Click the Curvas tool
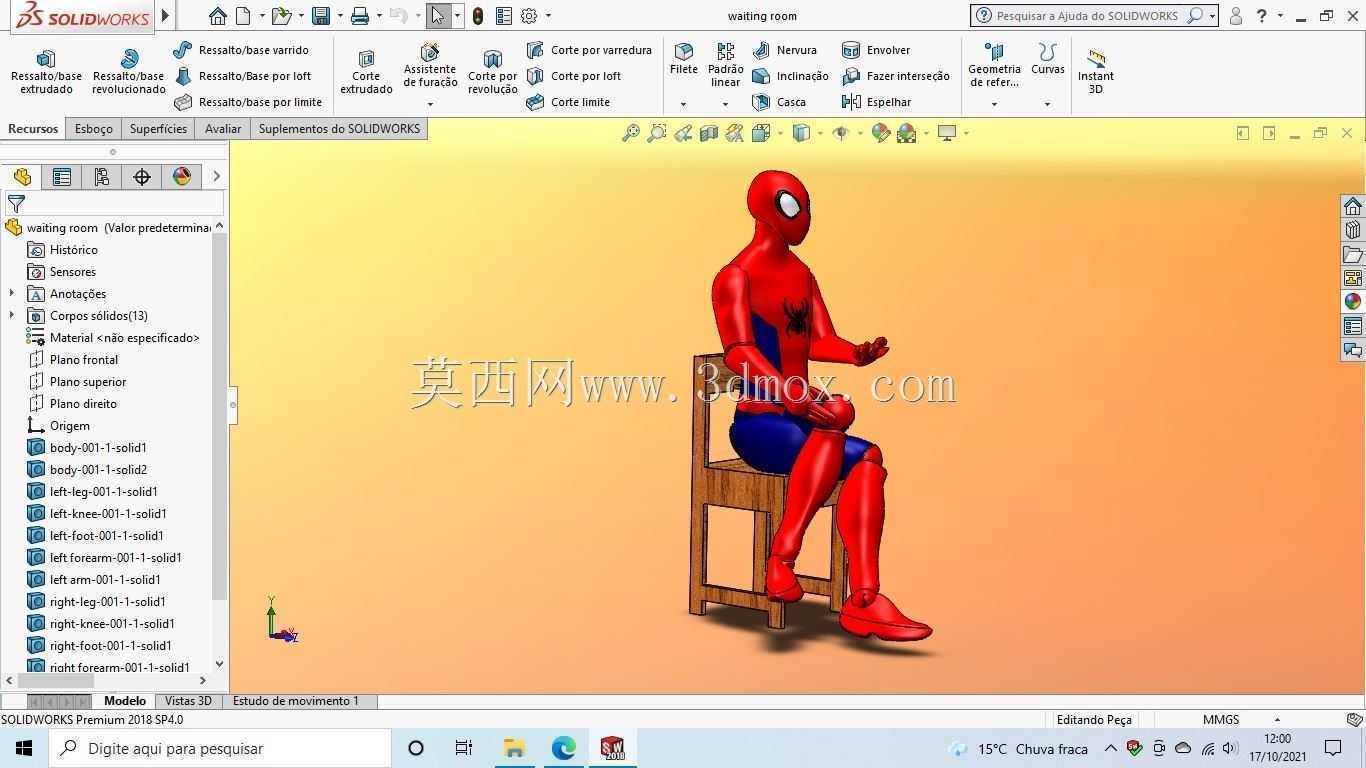 pyautogui.click(x=1048, y=59)
